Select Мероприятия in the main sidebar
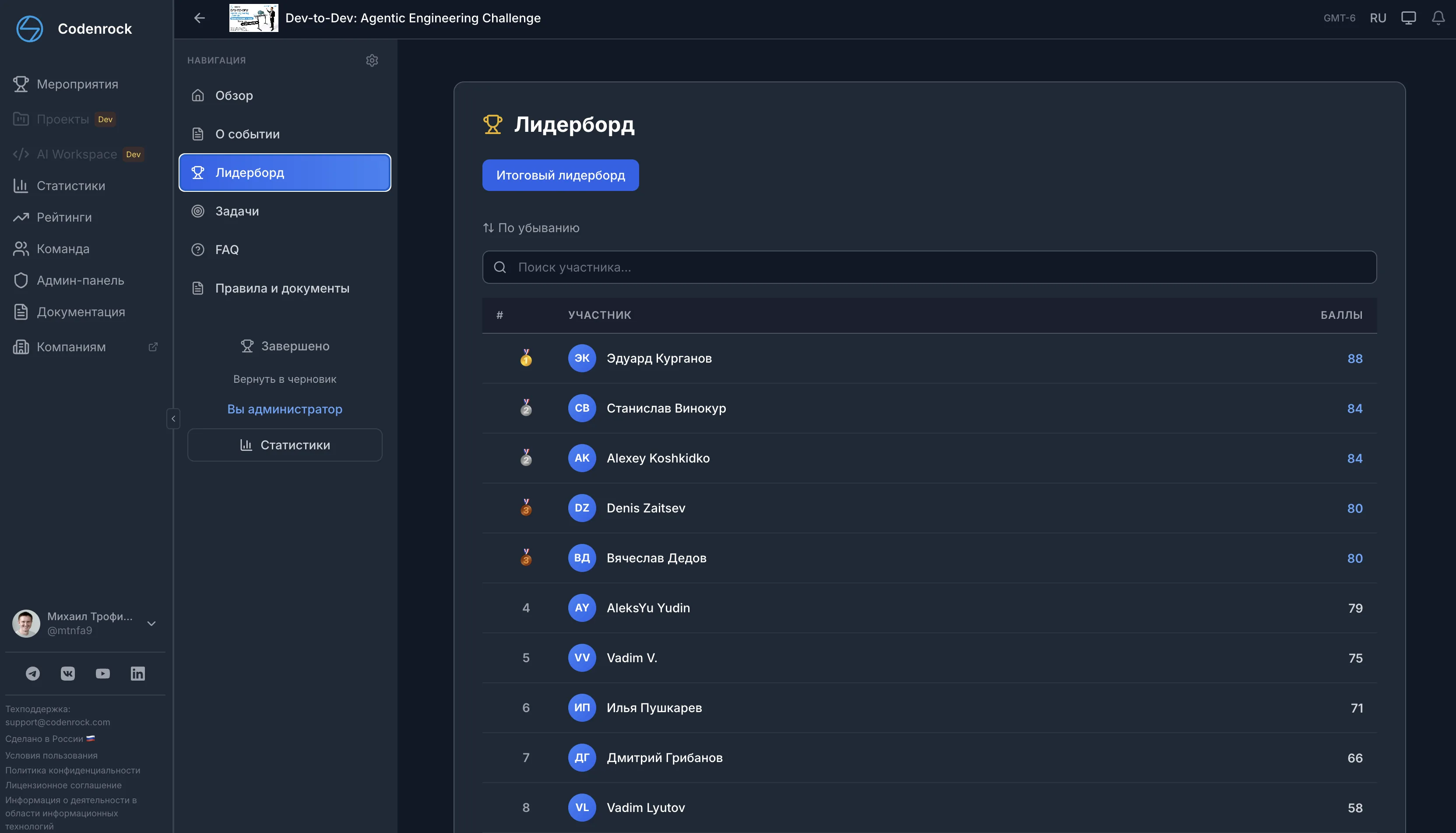The width and height of the screenshot is (1456, 833). (x=77, y=84)
